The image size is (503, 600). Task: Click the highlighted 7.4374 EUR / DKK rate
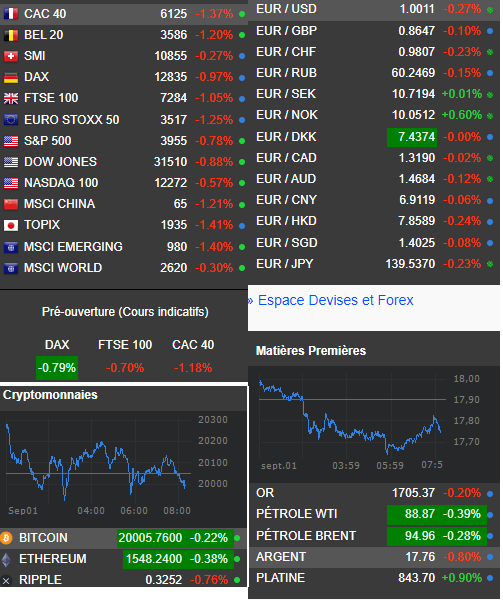pyautogui.click(x=412, y=137)
